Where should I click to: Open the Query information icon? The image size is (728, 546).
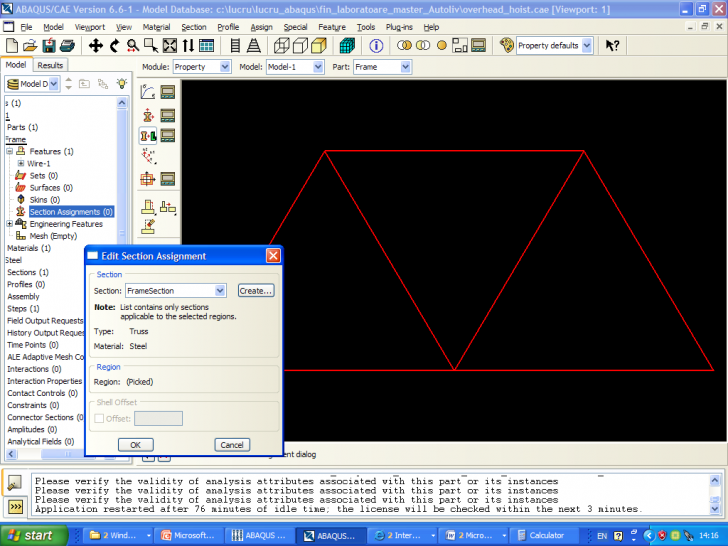(x=376, y=46)
